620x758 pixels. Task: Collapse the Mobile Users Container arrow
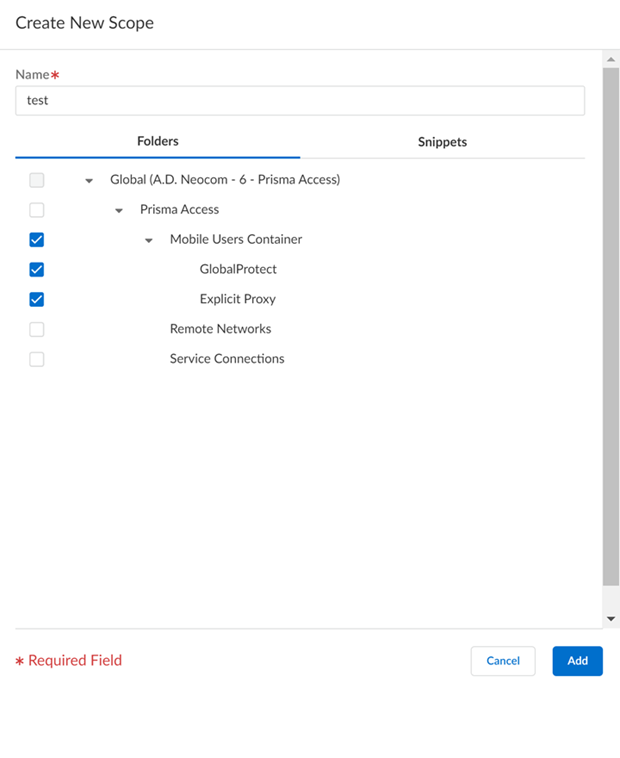[x=149, y=241]
